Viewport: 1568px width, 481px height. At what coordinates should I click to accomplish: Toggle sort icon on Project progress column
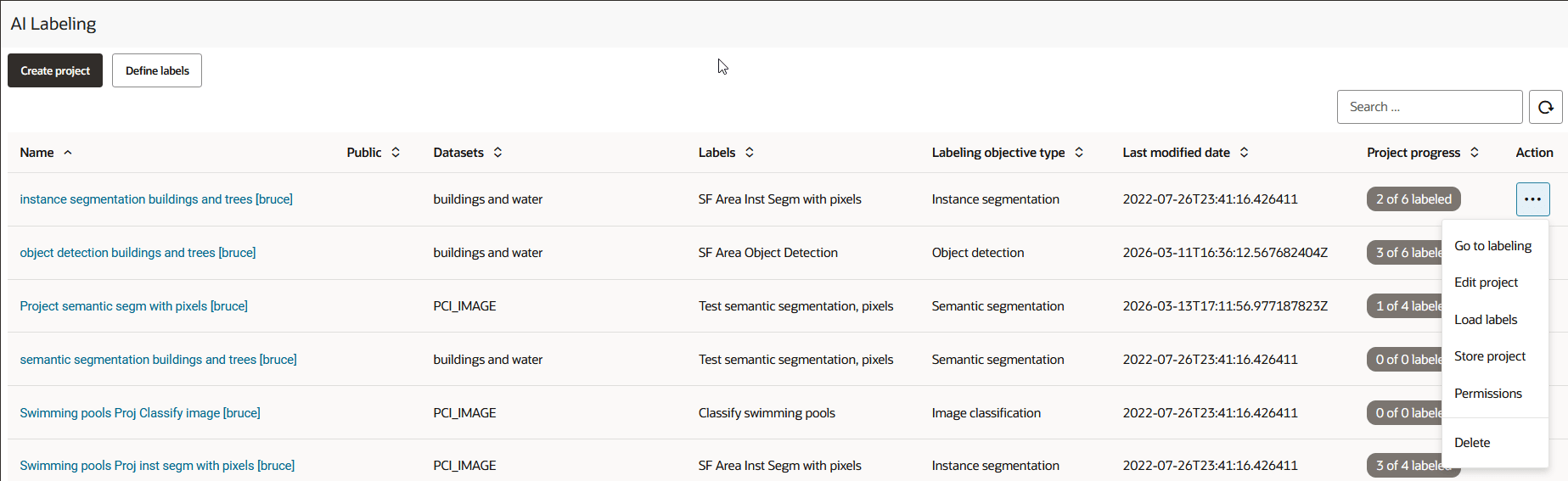(1475, 153)
